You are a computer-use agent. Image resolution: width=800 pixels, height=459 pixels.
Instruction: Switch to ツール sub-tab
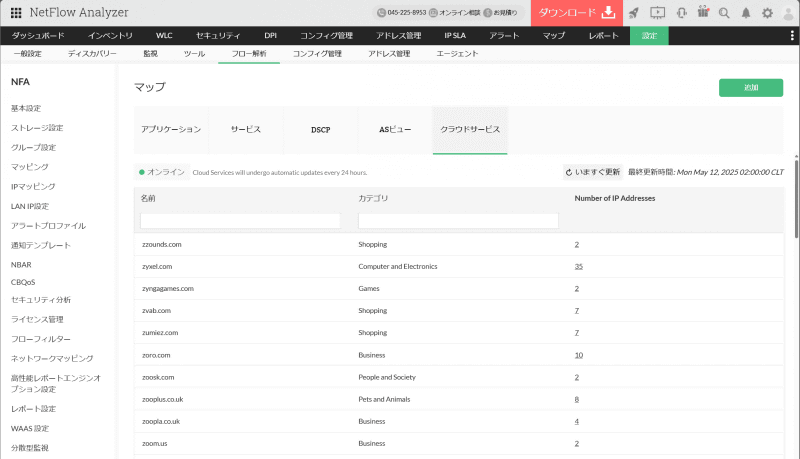click(194, 54)
